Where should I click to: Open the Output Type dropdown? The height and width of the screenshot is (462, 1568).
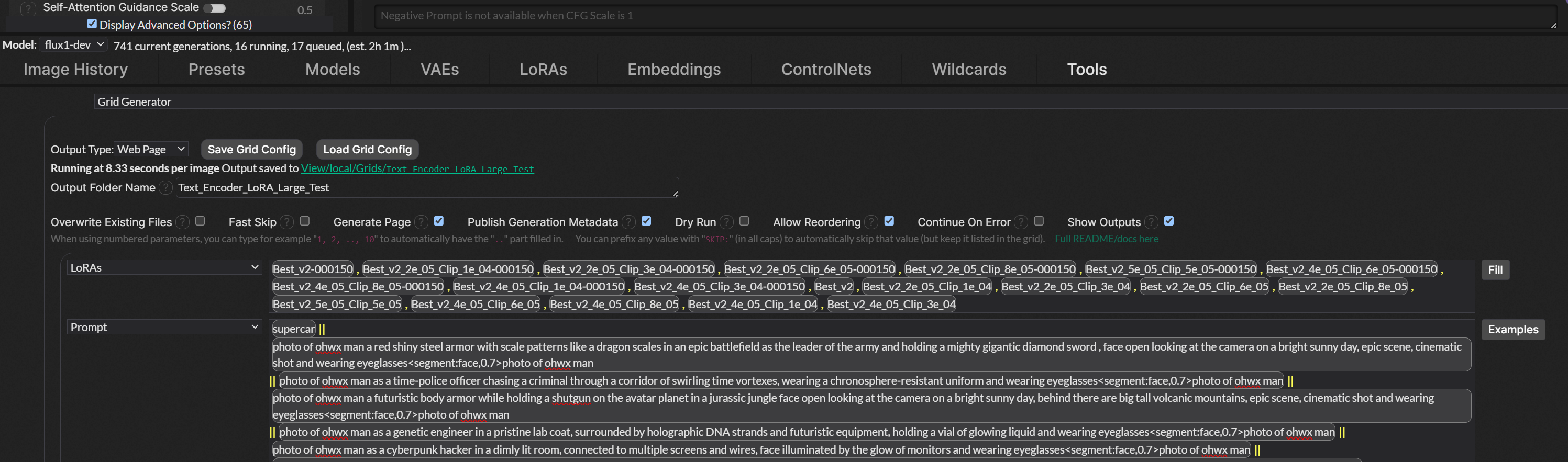pyautogui.click(x=151, y=150)
